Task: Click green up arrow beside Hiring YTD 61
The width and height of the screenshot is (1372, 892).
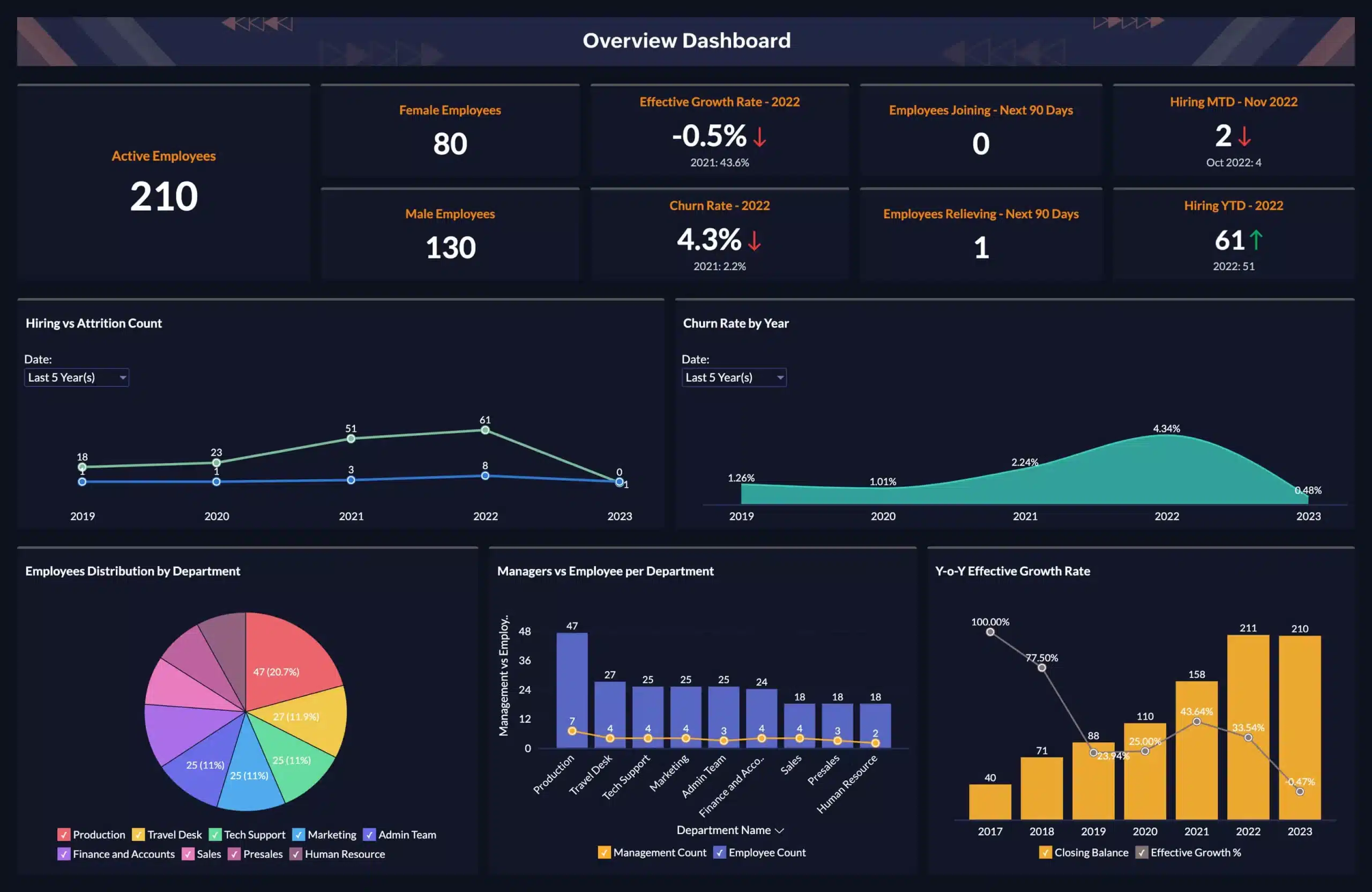Action: [x=1256, y=240]
